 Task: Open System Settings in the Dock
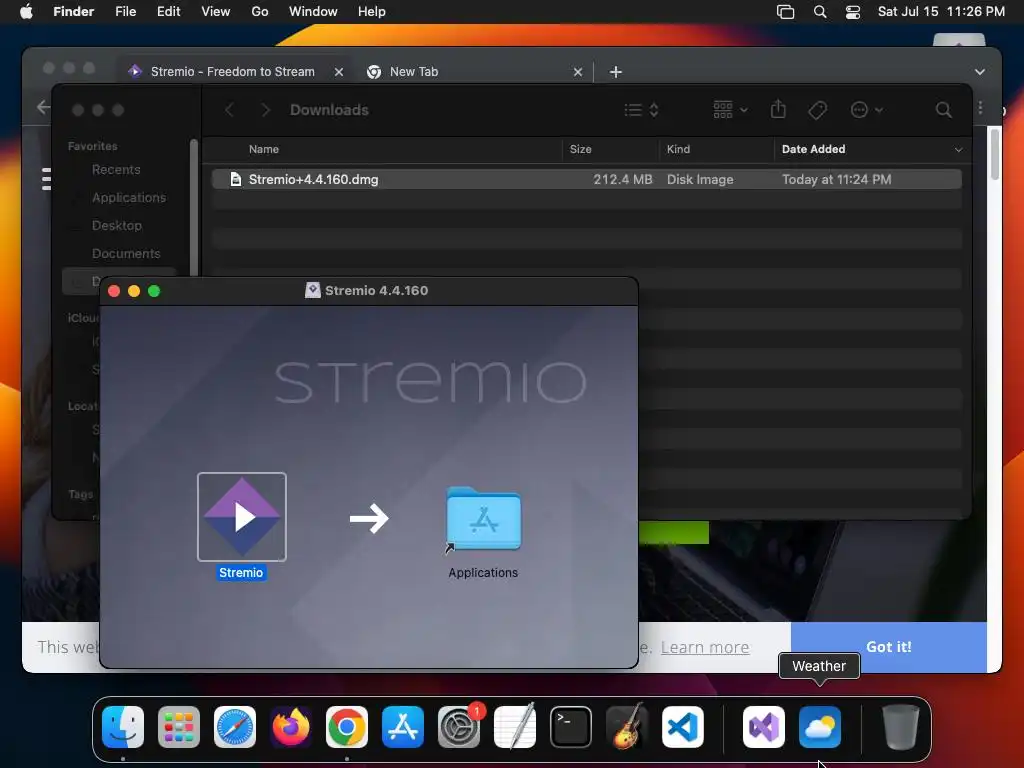(x=459, y=726)
